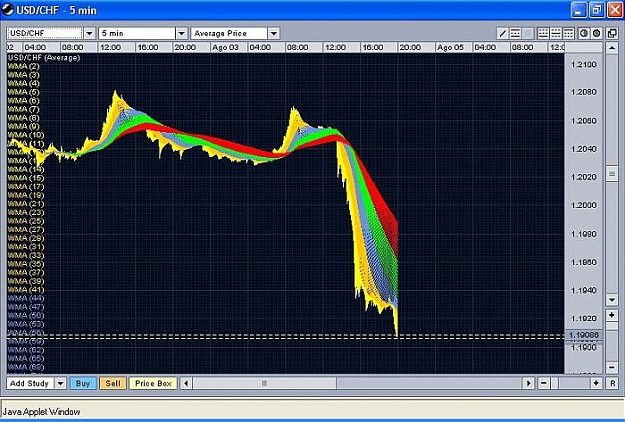This screenshot has height=422, width=625.
Task: Click the vertical scrollbar thumb
Action: (x=612, y=174)
